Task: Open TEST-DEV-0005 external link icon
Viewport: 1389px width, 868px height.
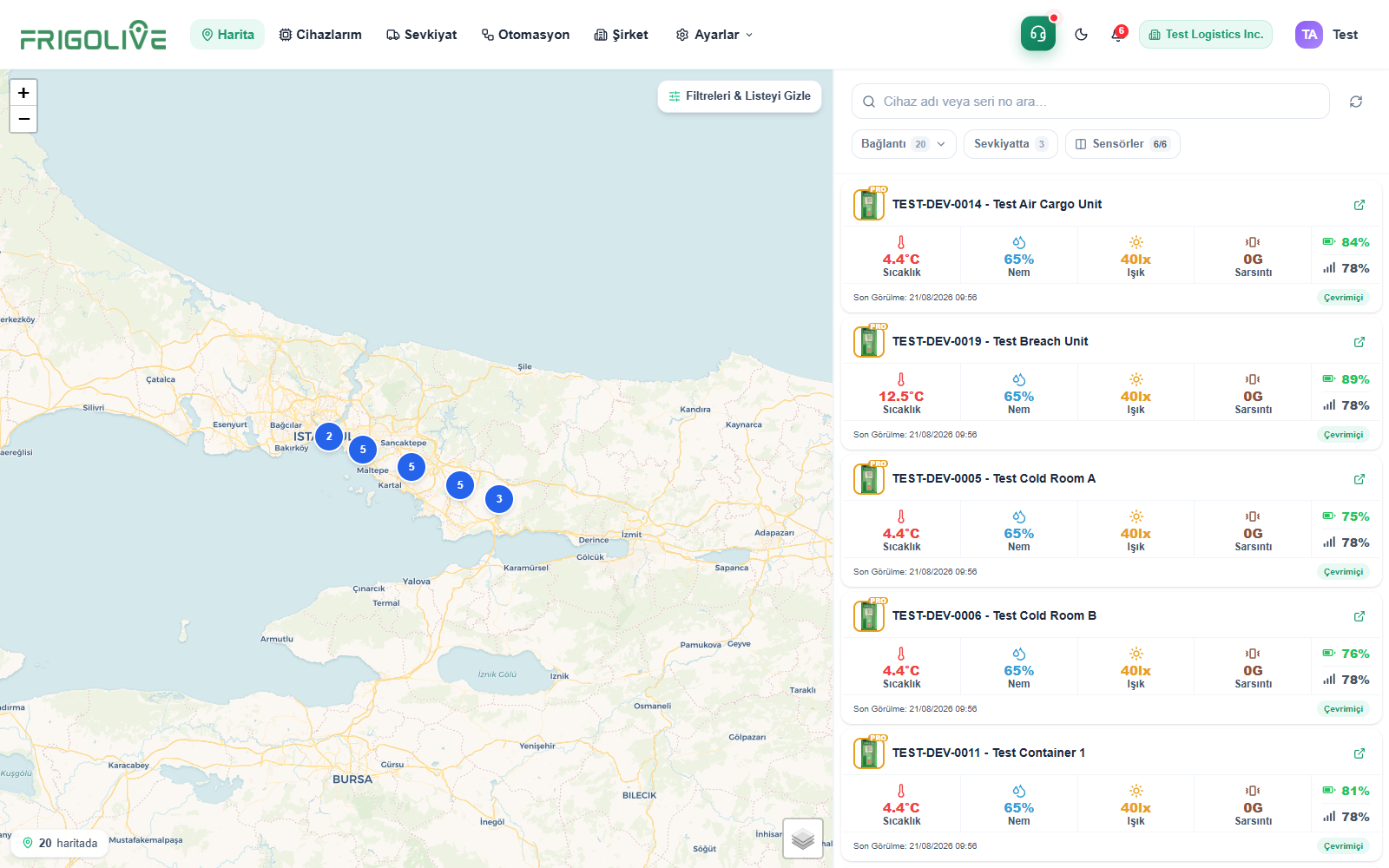Action: (1359, 479)
